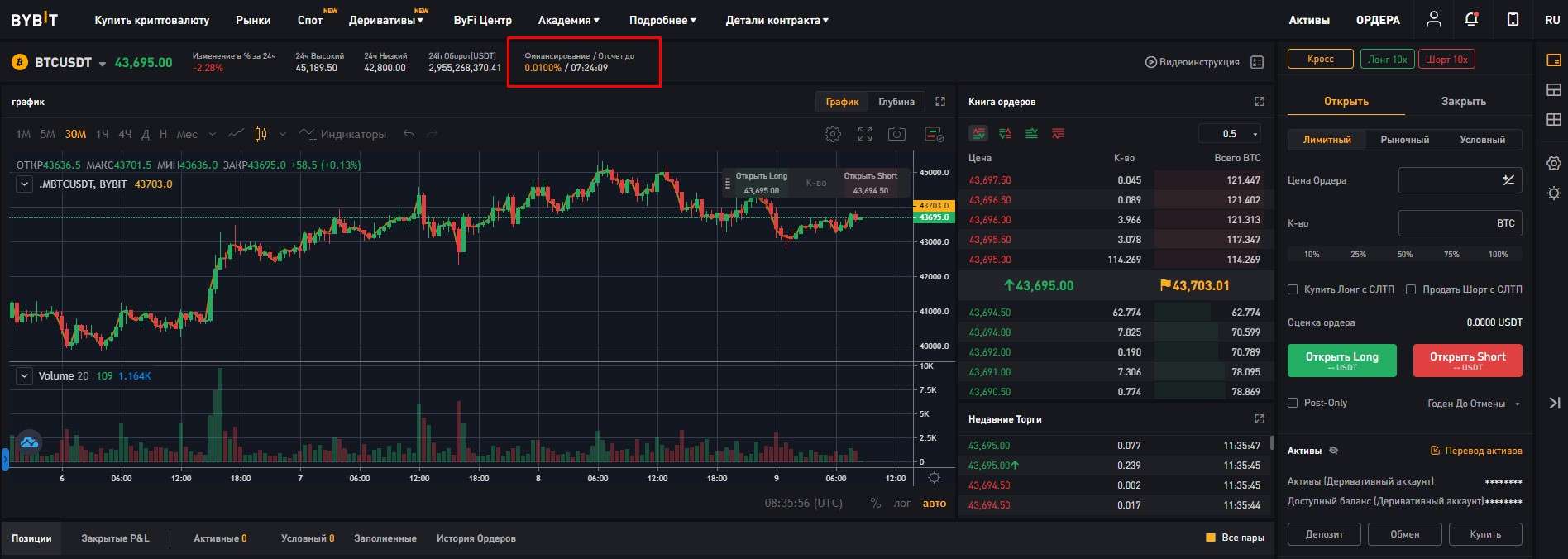Image resolution: width=1568 pixels, height=559 pixels.
Task: Toggle log scale on chart
Action: click(902, 503)
